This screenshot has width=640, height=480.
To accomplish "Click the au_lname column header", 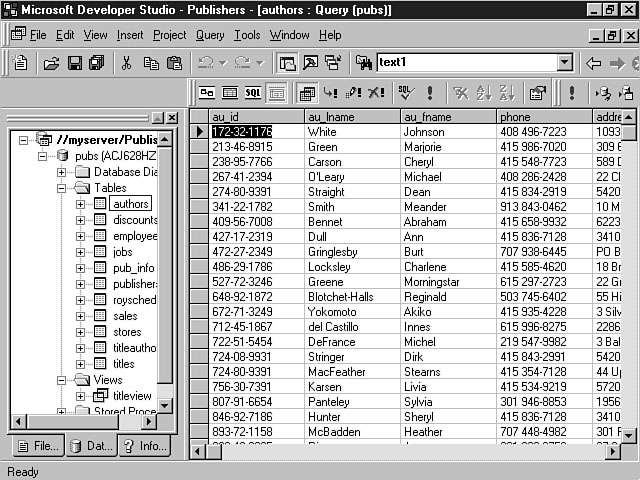I will coord(352,117).
